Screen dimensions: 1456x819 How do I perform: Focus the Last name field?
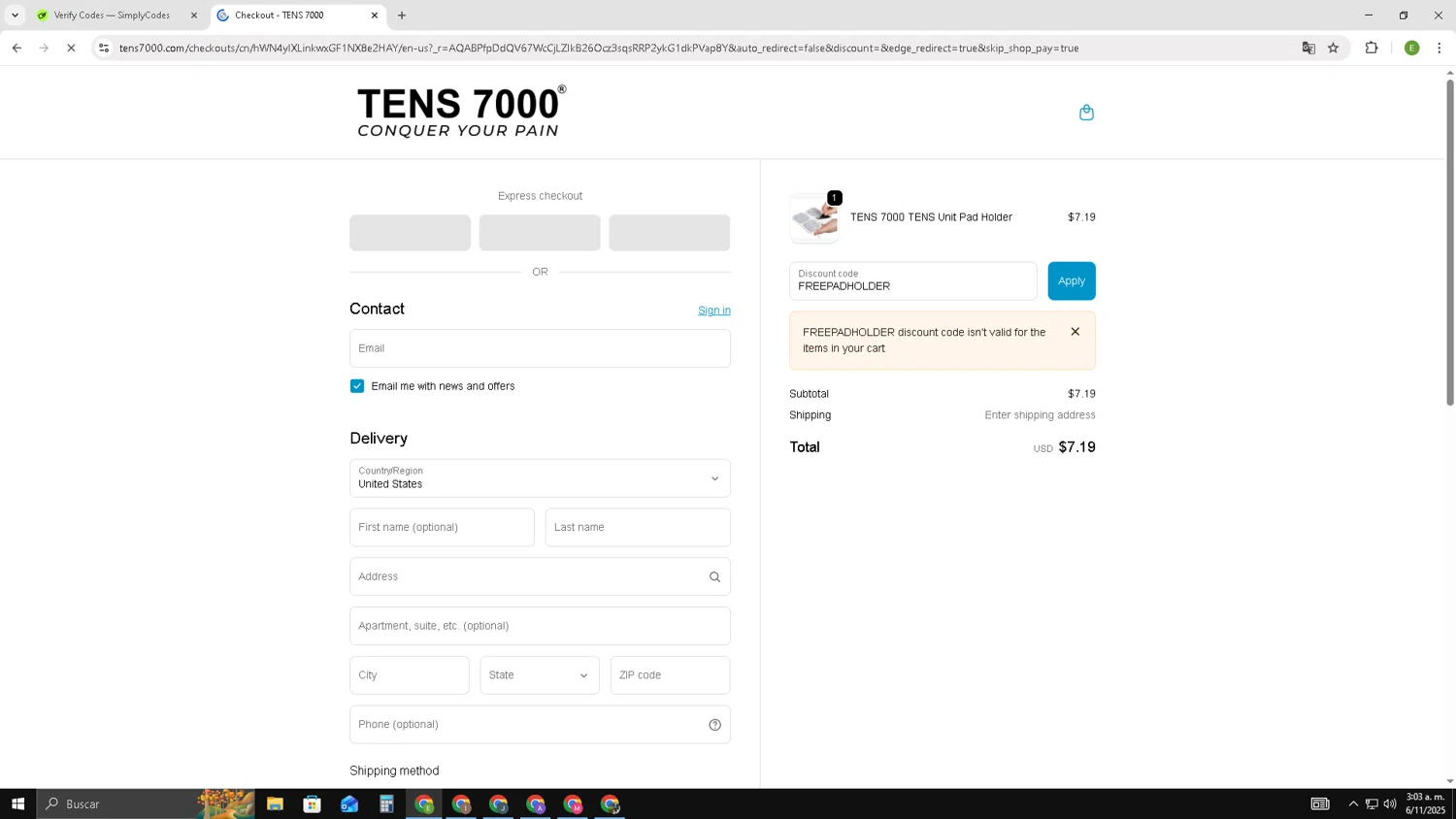[x=638, y=528]
